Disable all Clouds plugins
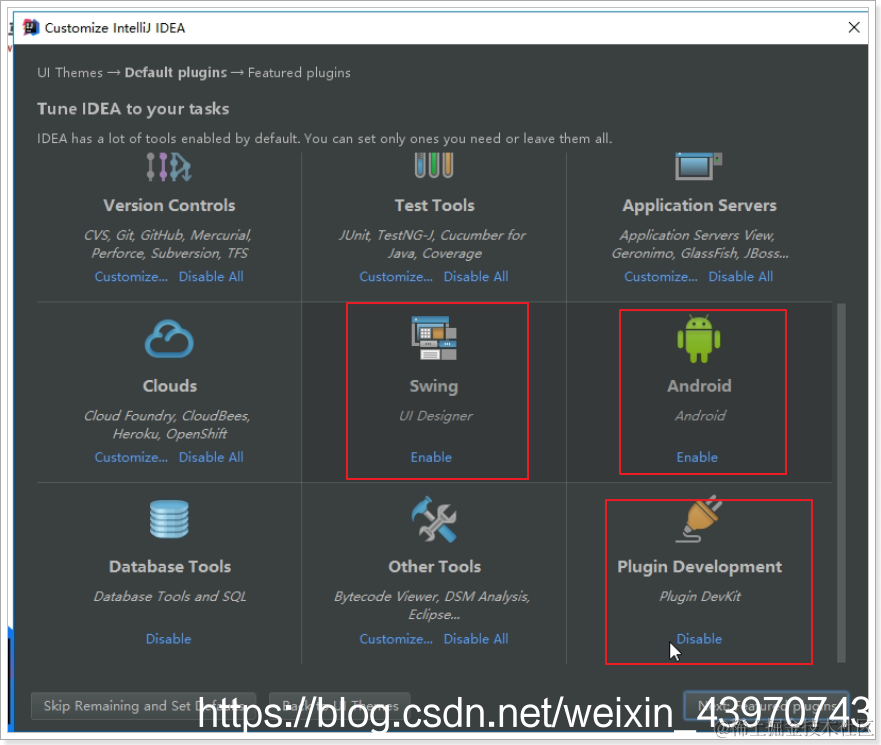The width and height of the screenshot is (881, 745). 211,457
